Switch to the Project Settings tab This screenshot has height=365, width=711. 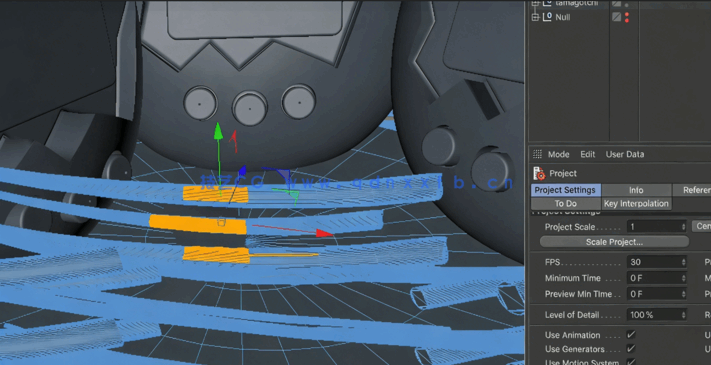[x=565, y=190]
